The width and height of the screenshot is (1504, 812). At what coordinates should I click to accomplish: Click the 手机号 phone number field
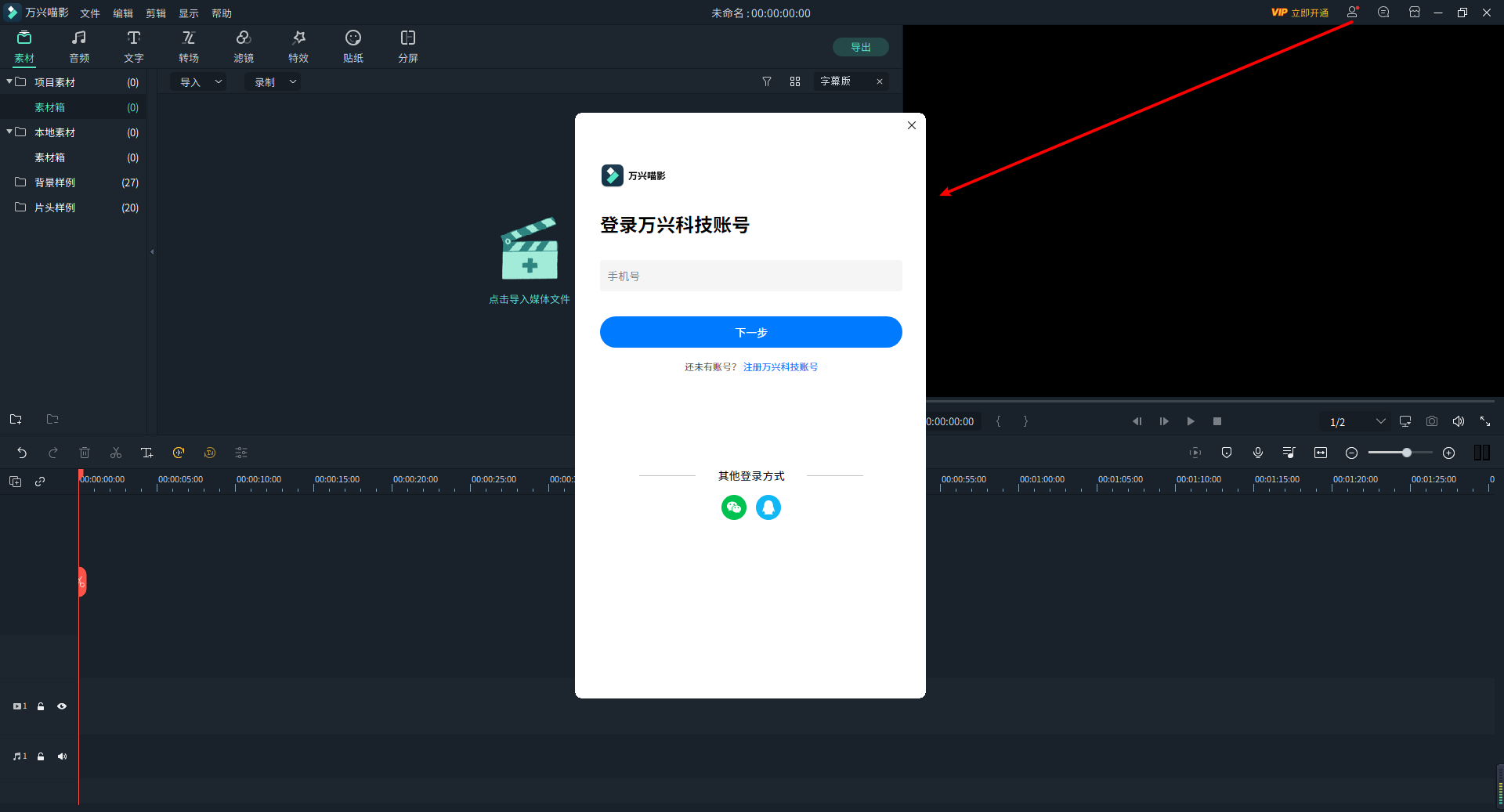pos(751,276)
